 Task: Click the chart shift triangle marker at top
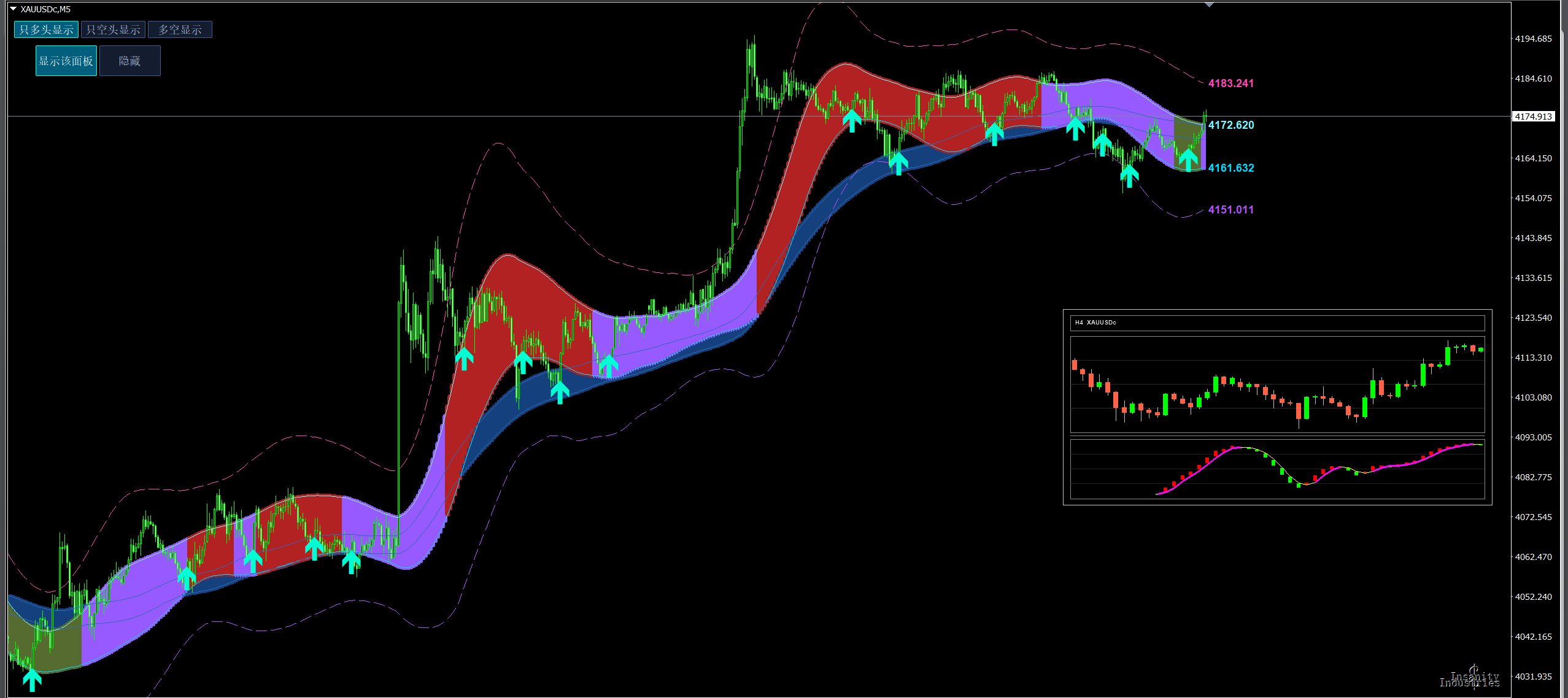[x=1209, y=5]
